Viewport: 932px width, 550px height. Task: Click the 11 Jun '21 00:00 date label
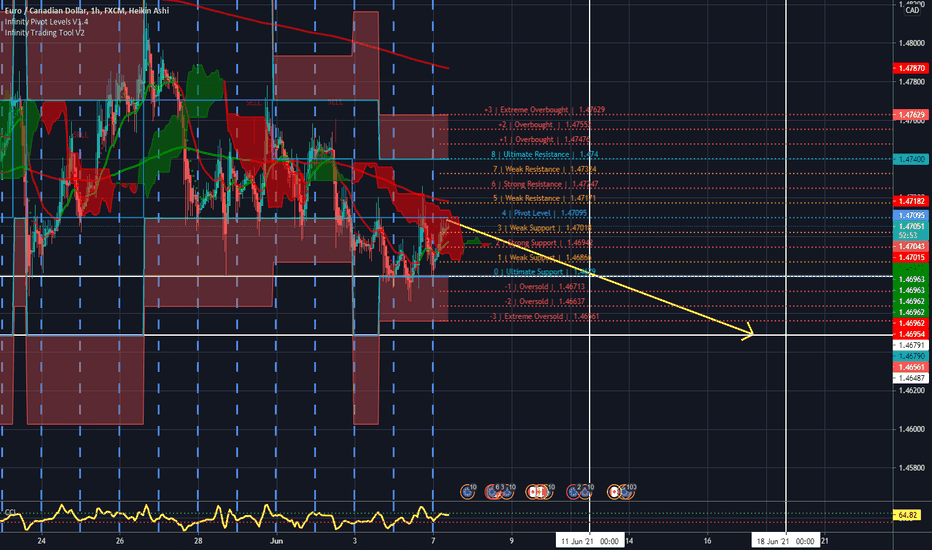(590, 541)
